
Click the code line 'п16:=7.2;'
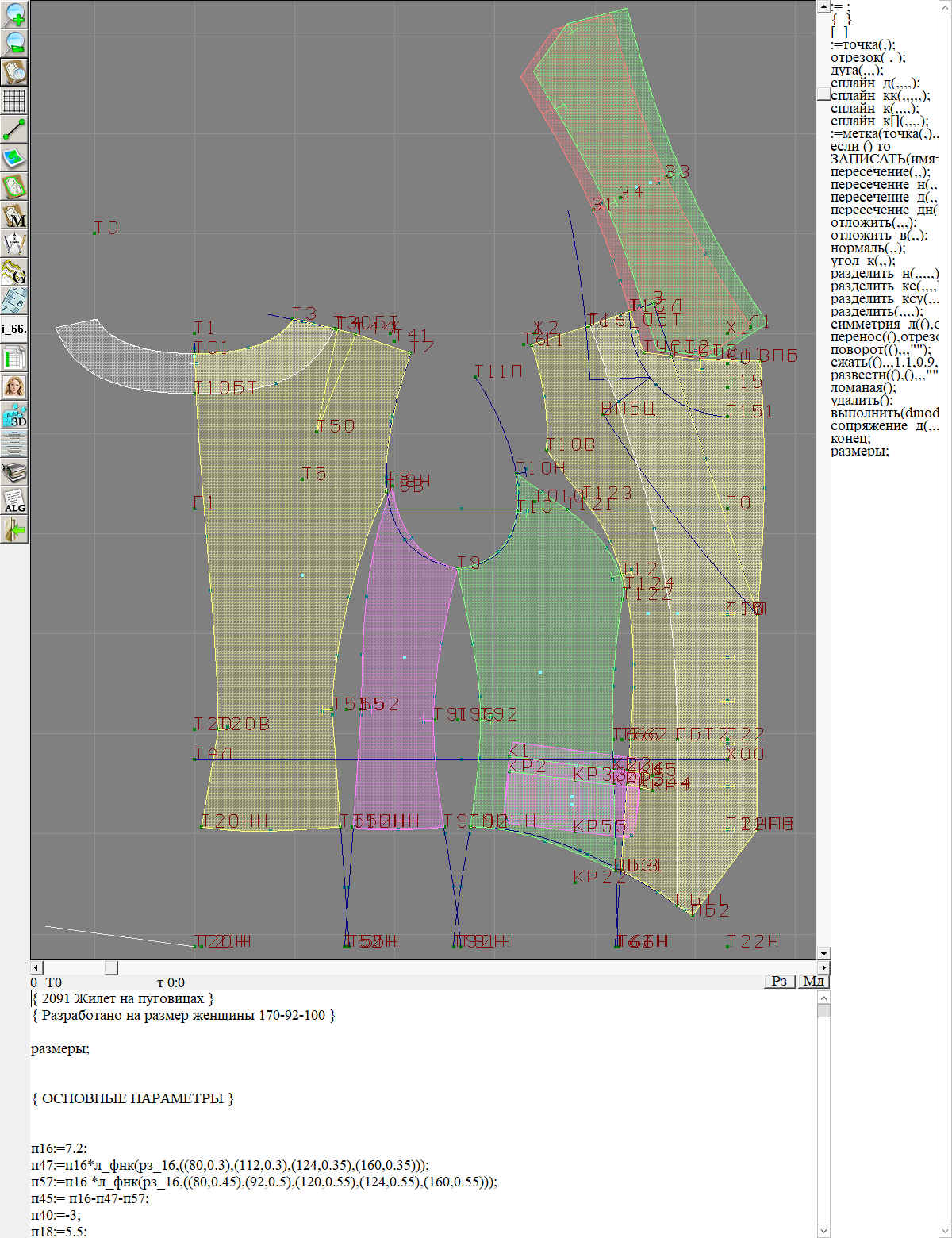59,1148
